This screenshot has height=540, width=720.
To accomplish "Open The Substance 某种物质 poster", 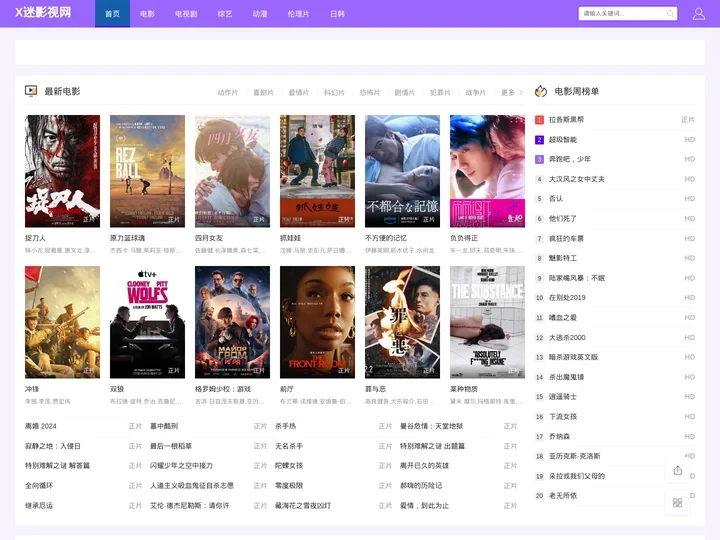I will point(487,322).
